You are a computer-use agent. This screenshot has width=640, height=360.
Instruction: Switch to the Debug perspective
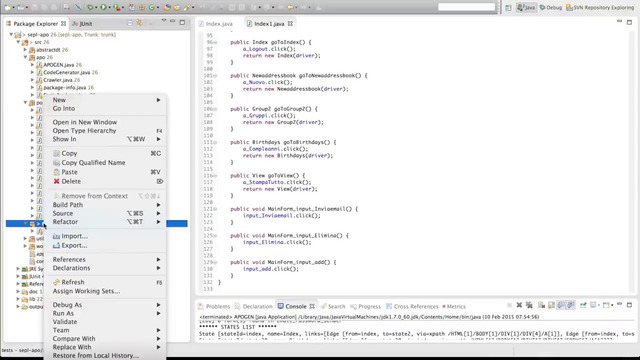(x=550, y=7)
